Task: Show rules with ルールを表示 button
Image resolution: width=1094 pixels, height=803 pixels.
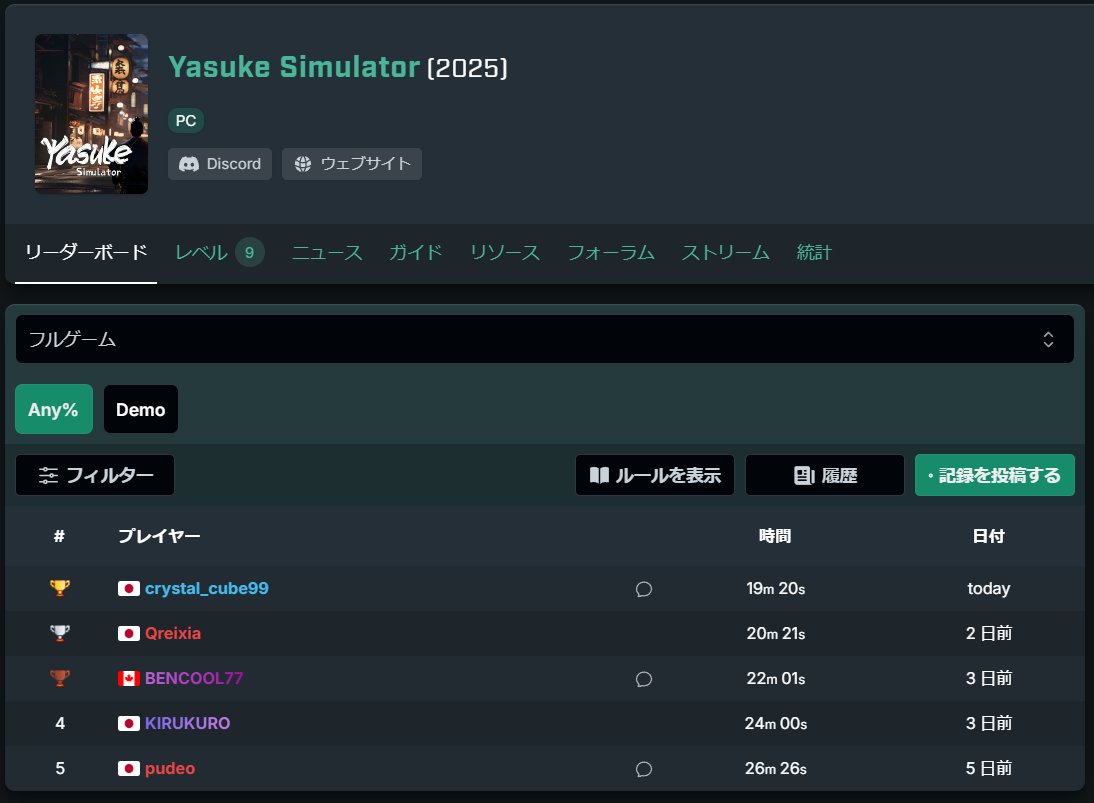Action: coord(654,475)
